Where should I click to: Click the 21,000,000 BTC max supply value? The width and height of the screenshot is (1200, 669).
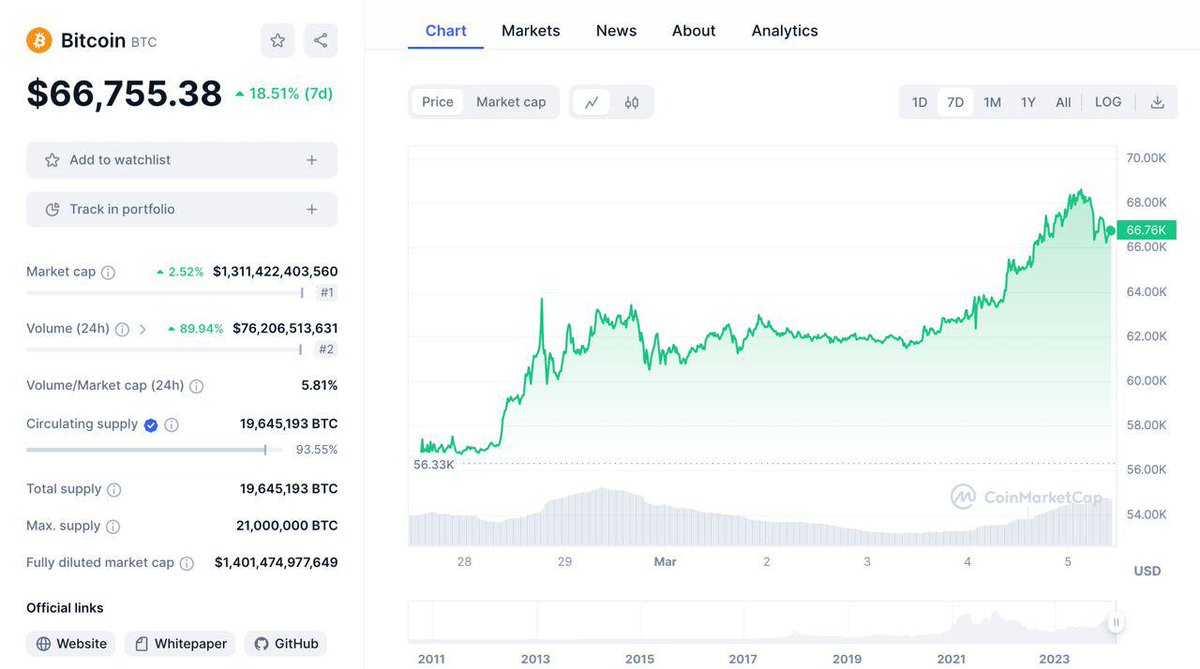[287, 526]
